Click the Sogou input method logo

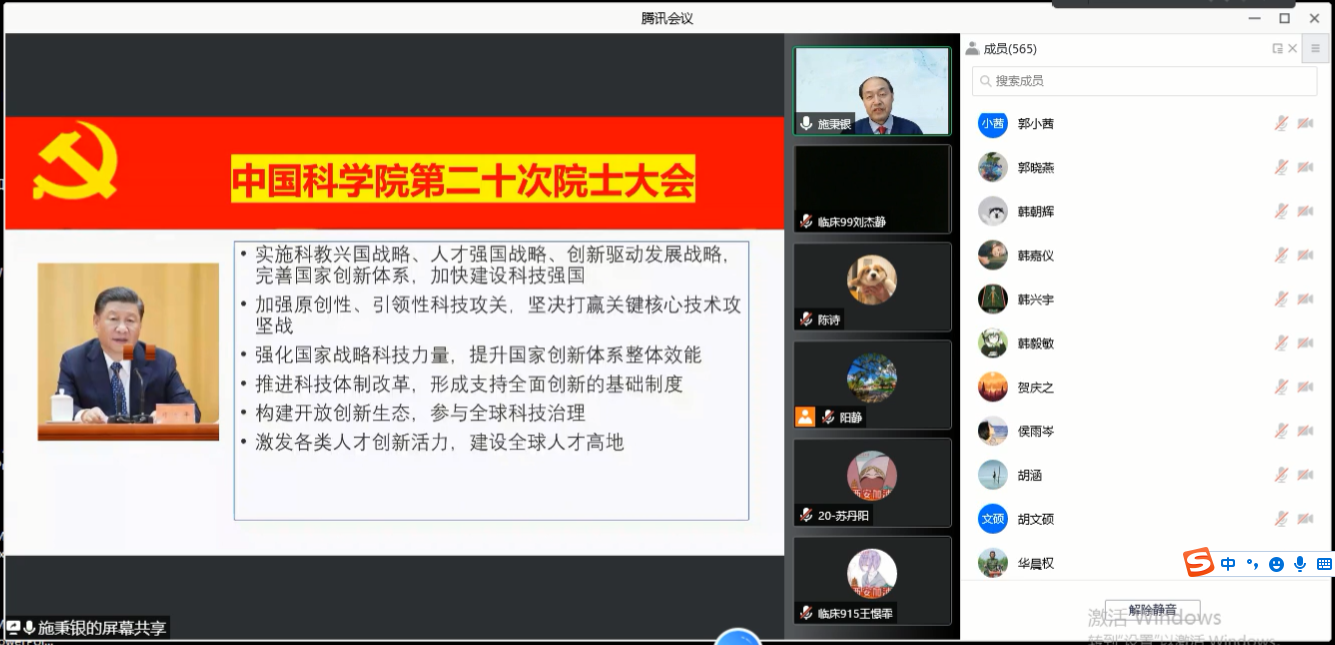coord(1198,563)
